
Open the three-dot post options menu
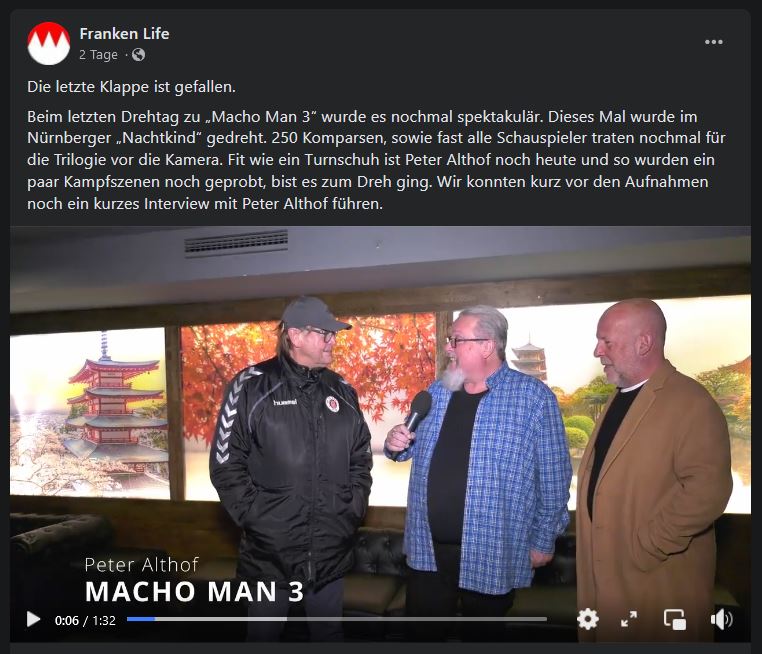point(713,42)
